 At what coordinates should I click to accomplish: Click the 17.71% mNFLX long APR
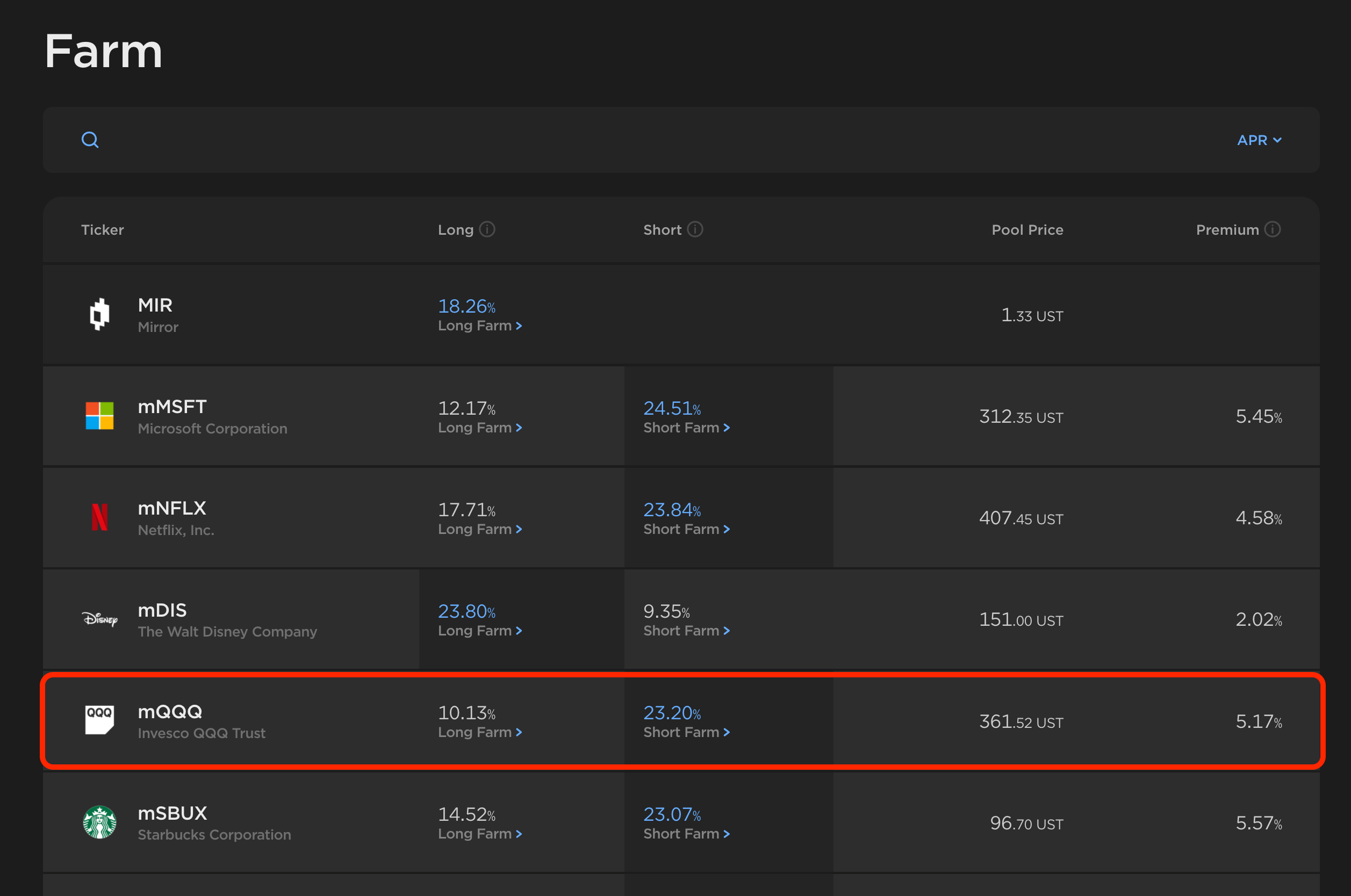coord(466,510)
